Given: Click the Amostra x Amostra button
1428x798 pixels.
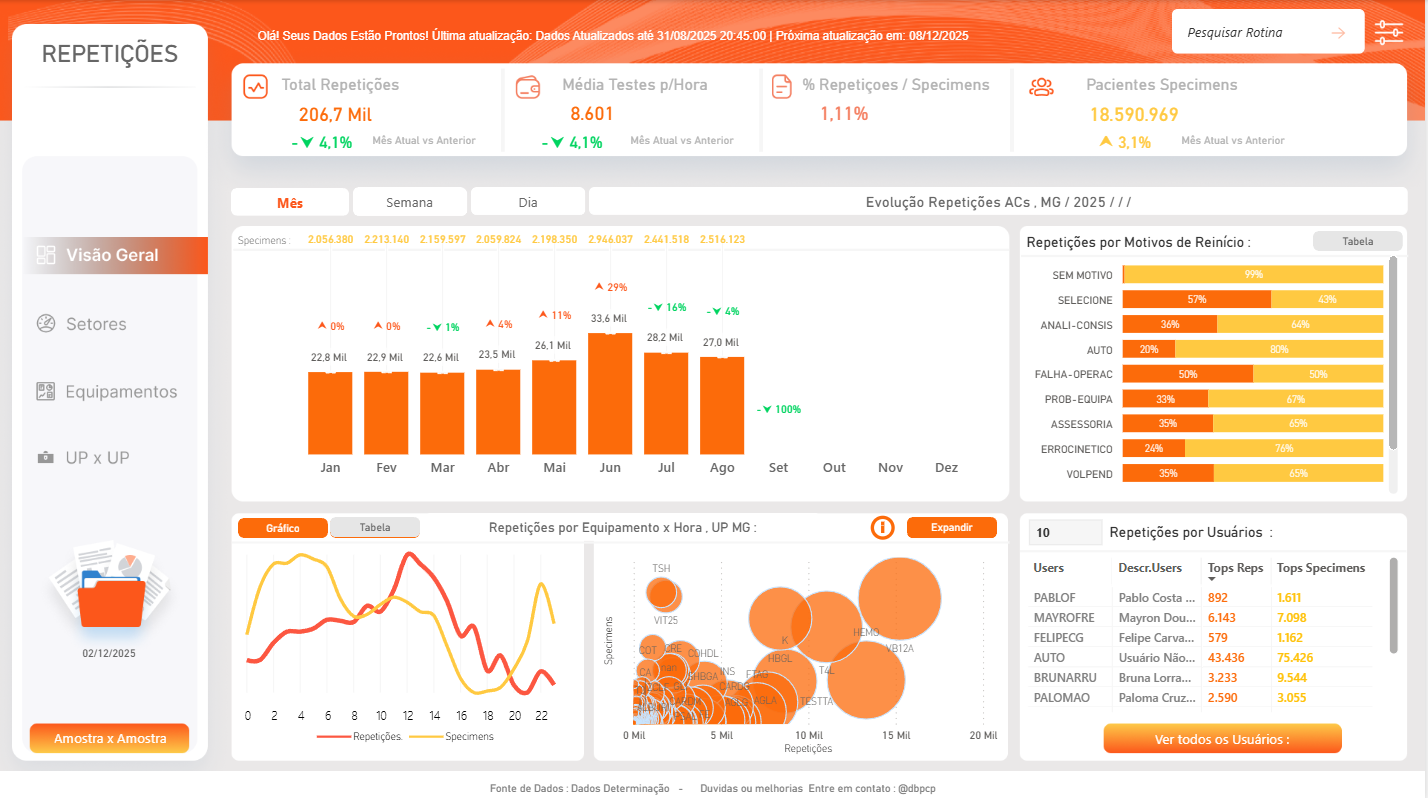Looking at the screenshot, I should [109, 739].
